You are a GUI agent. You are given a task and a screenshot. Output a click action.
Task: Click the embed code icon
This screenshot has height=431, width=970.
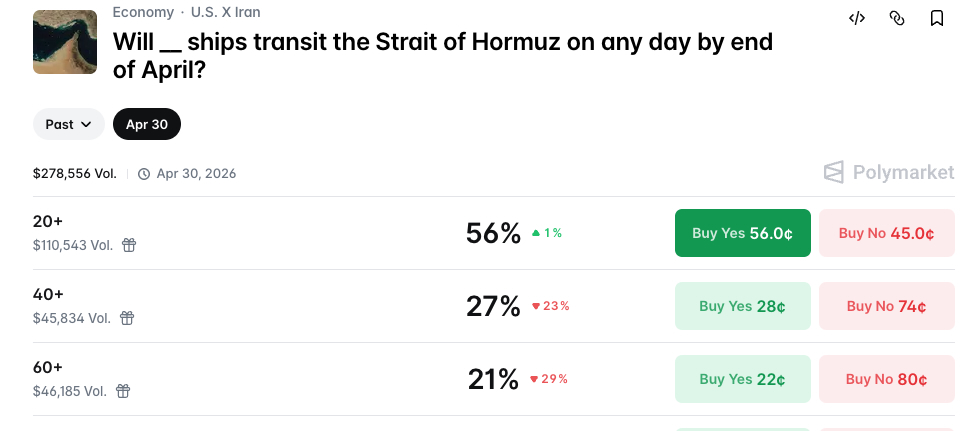click(856, 18)
